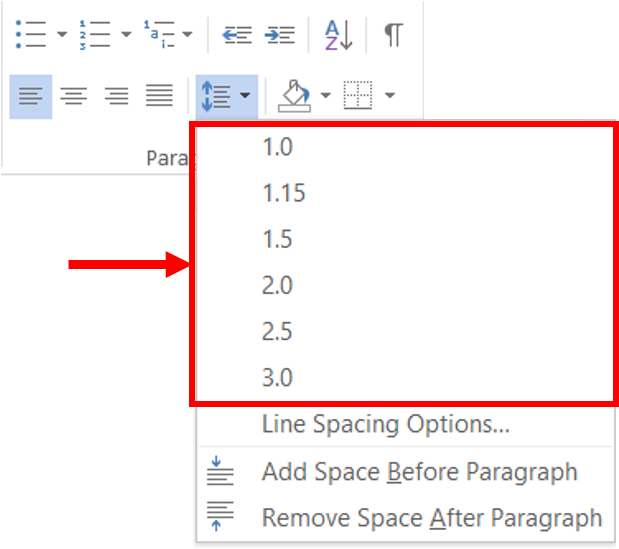619x549 pixels.
Task: Click the Sort A-Z icon
Action: (x=339, y=35)
